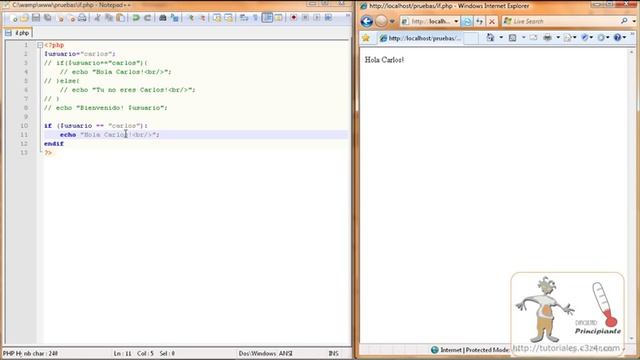Click the user-defined language icon
640x360 pixels.
pyautogui.click(x=278, y=18)
